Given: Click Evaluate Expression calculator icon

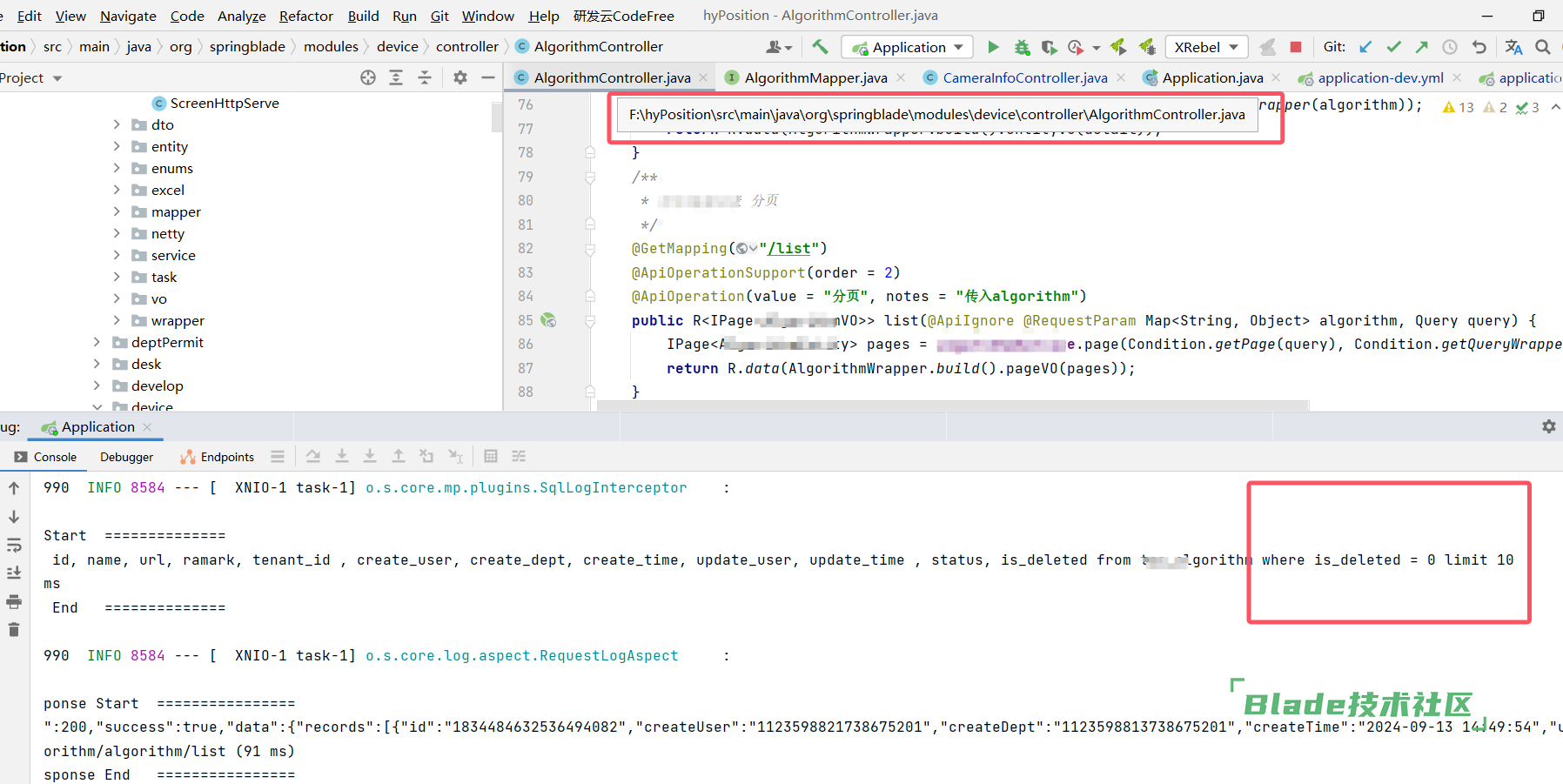Looking at the screenshot, I should click(x=491, y=456).
